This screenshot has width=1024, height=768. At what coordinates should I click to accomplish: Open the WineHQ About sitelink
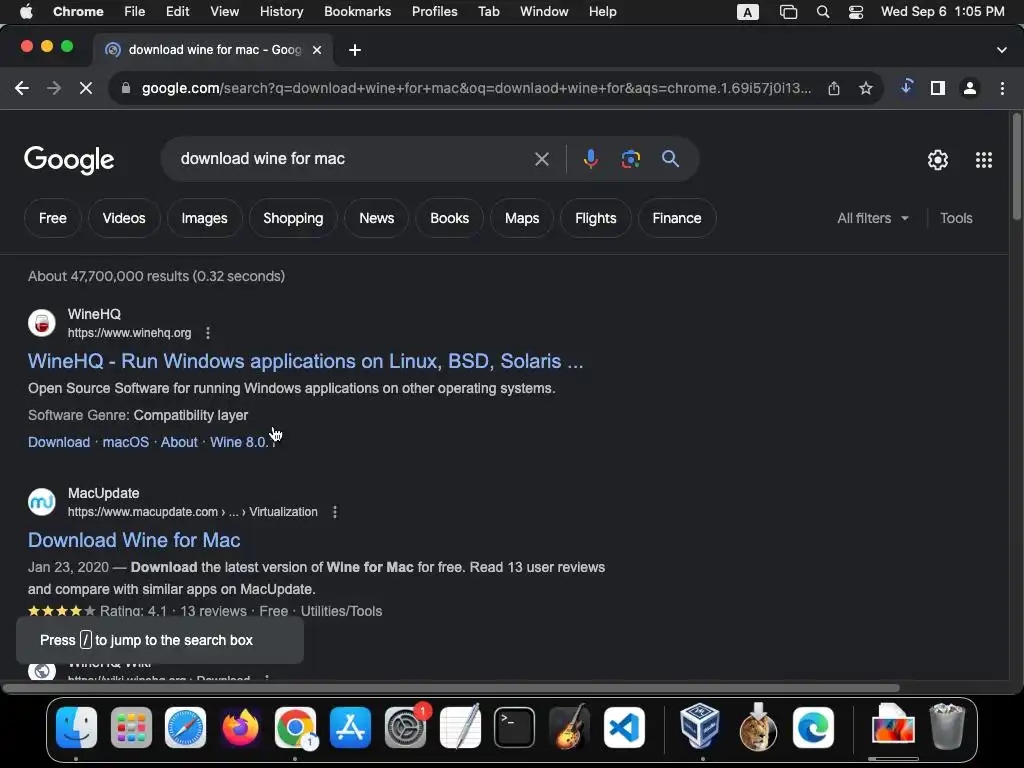(179, 442)
